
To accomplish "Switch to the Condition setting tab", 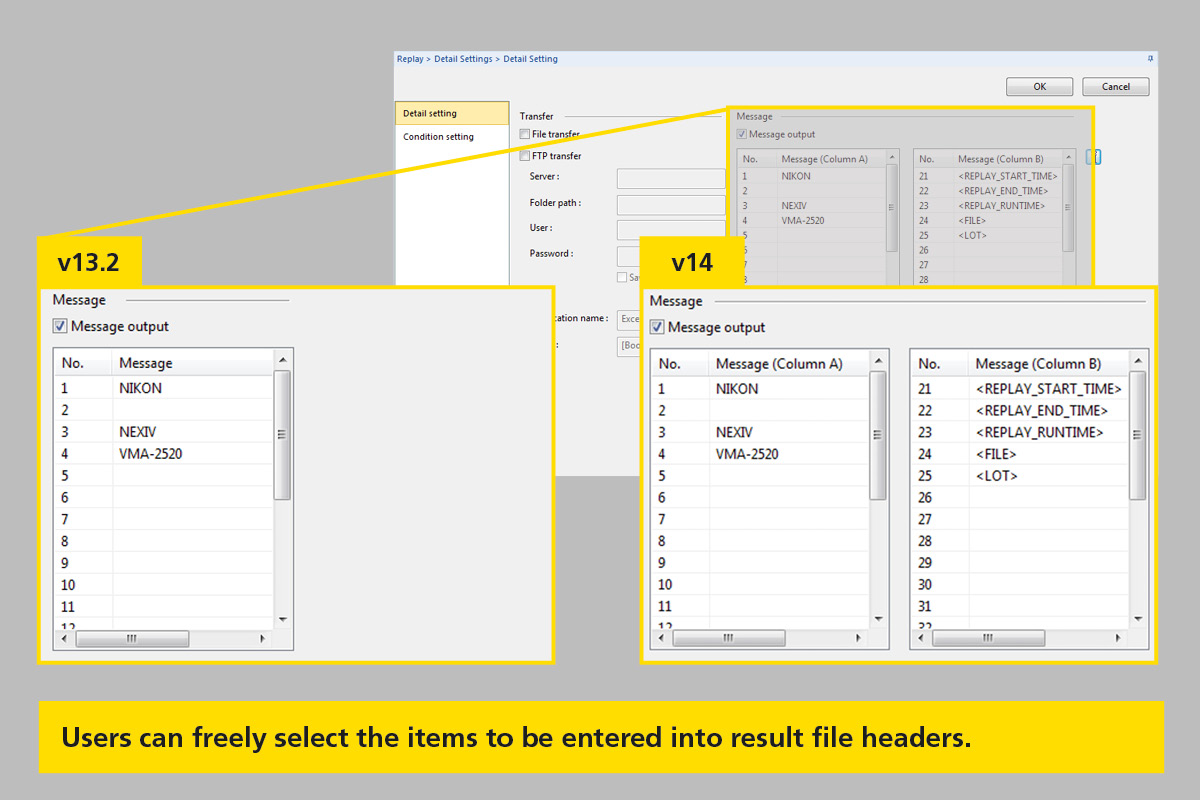I will pyautogui.click(x=438, y=137).
